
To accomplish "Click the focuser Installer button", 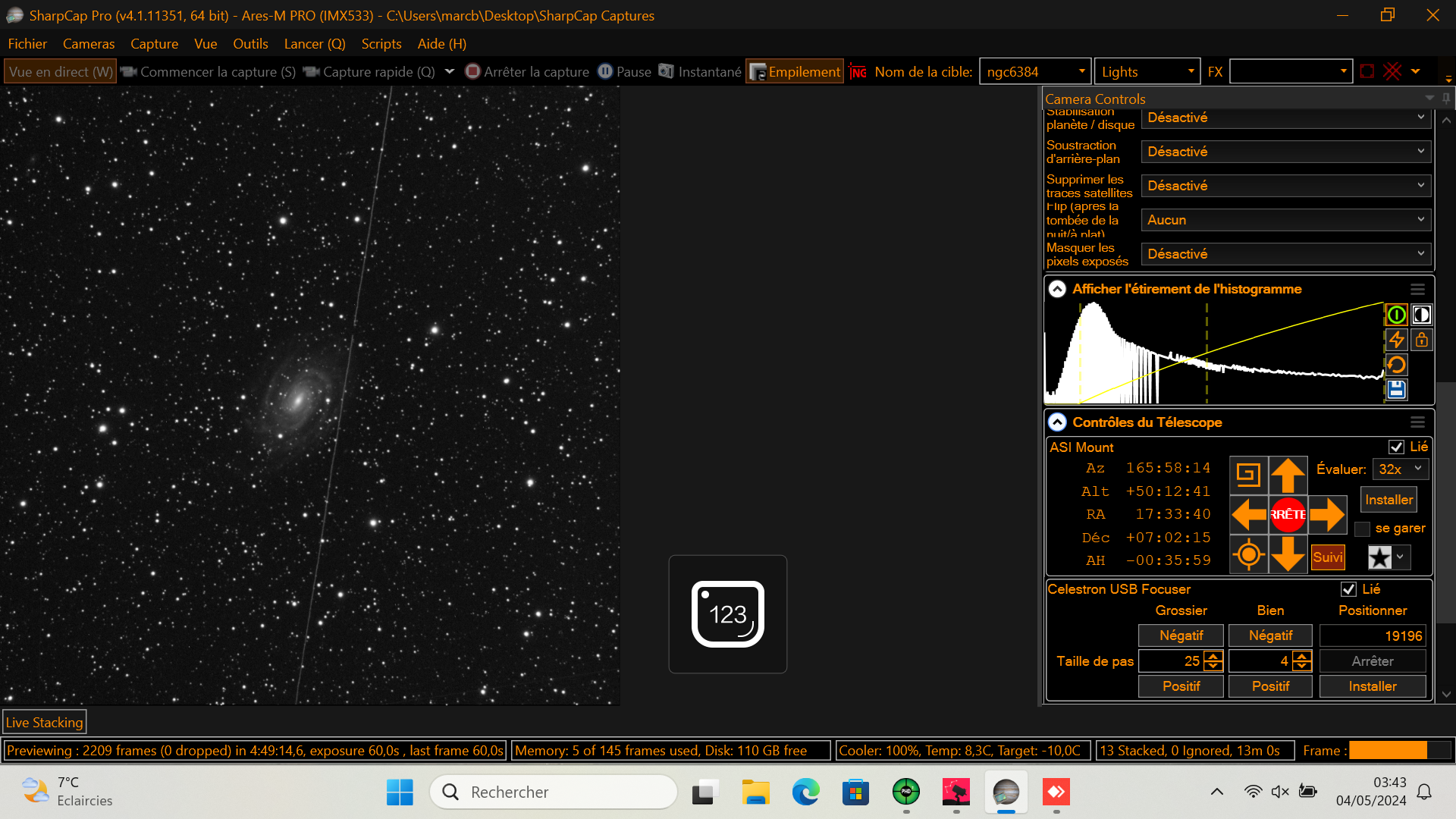I will [x=1373, y=686].
